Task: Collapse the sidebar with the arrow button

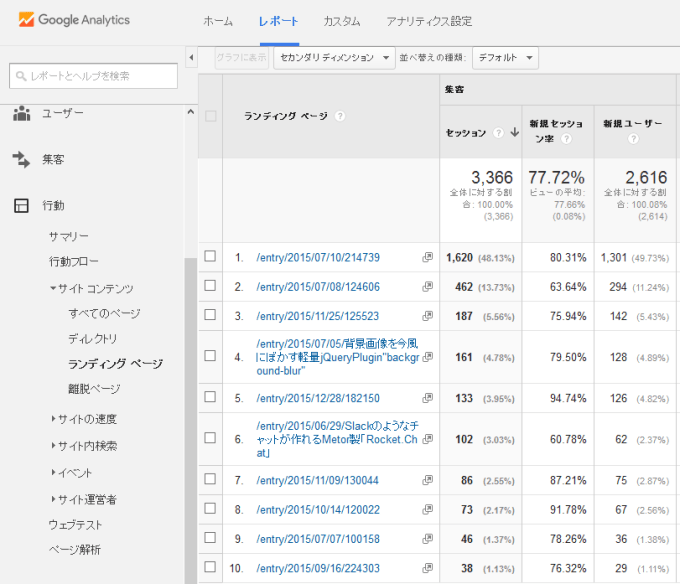Action: (x=192, y=57)
